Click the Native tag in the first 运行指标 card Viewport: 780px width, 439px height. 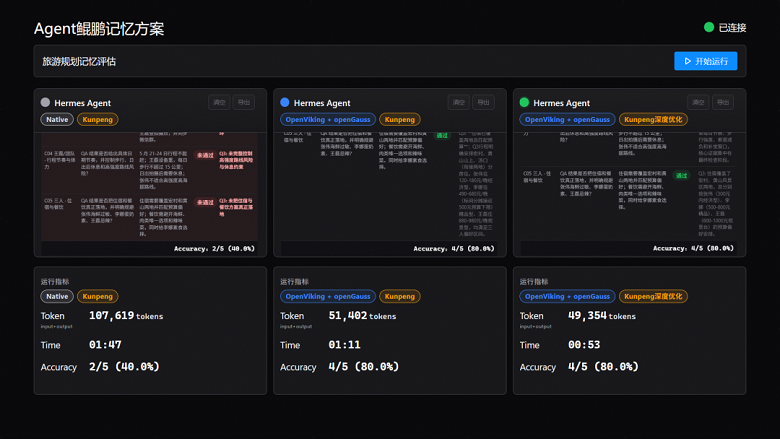click(x=57, y=296)
